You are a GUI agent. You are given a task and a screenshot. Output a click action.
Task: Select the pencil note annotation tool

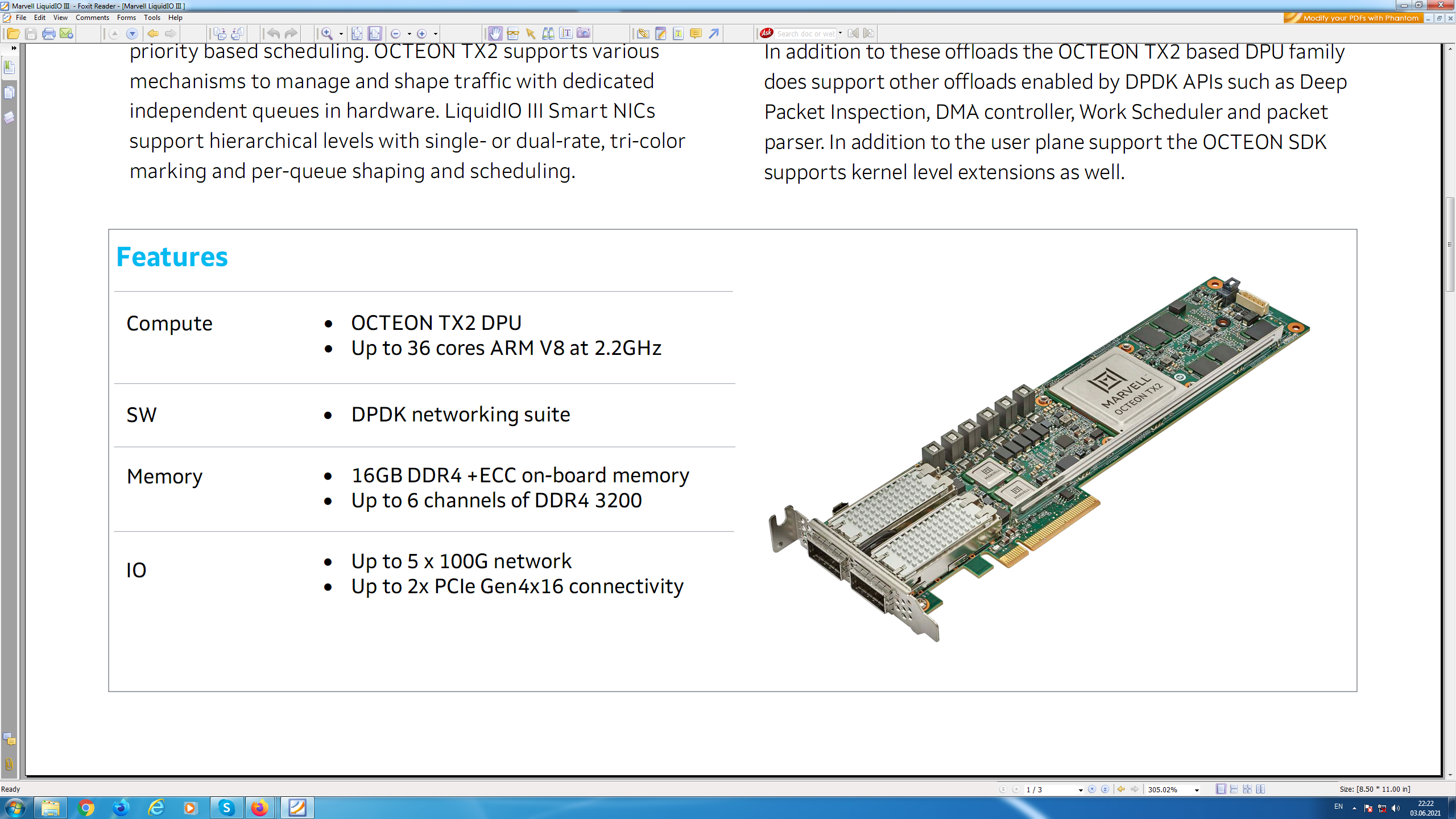tap(661, 34)
